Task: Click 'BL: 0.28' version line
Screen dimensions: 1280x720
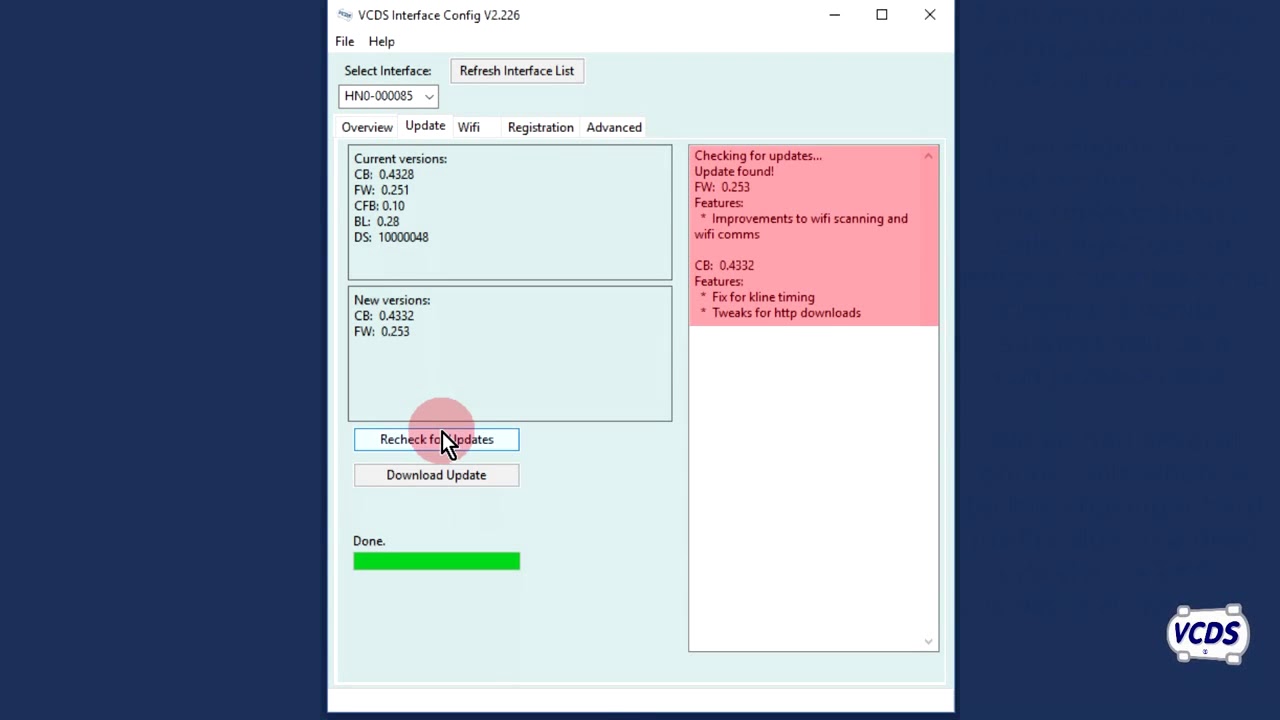Action: point(377,221)
